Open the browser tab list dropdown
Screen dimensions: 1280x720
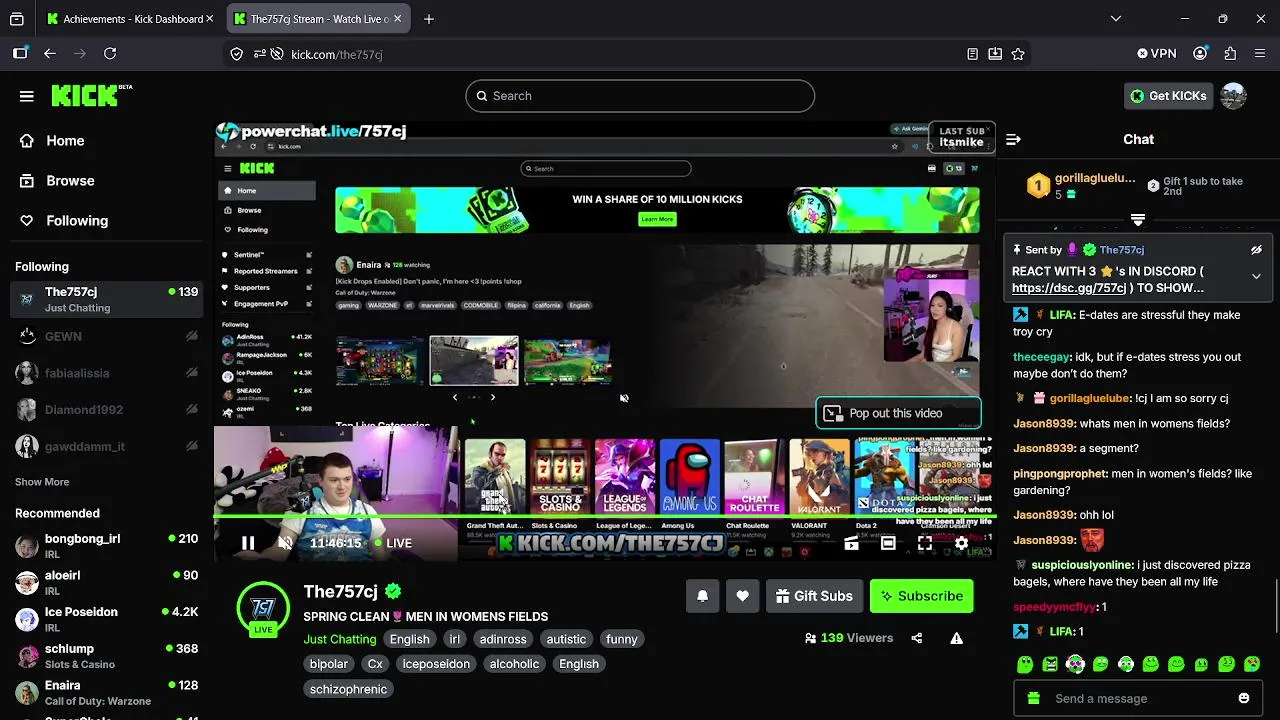coord(1116,19)
